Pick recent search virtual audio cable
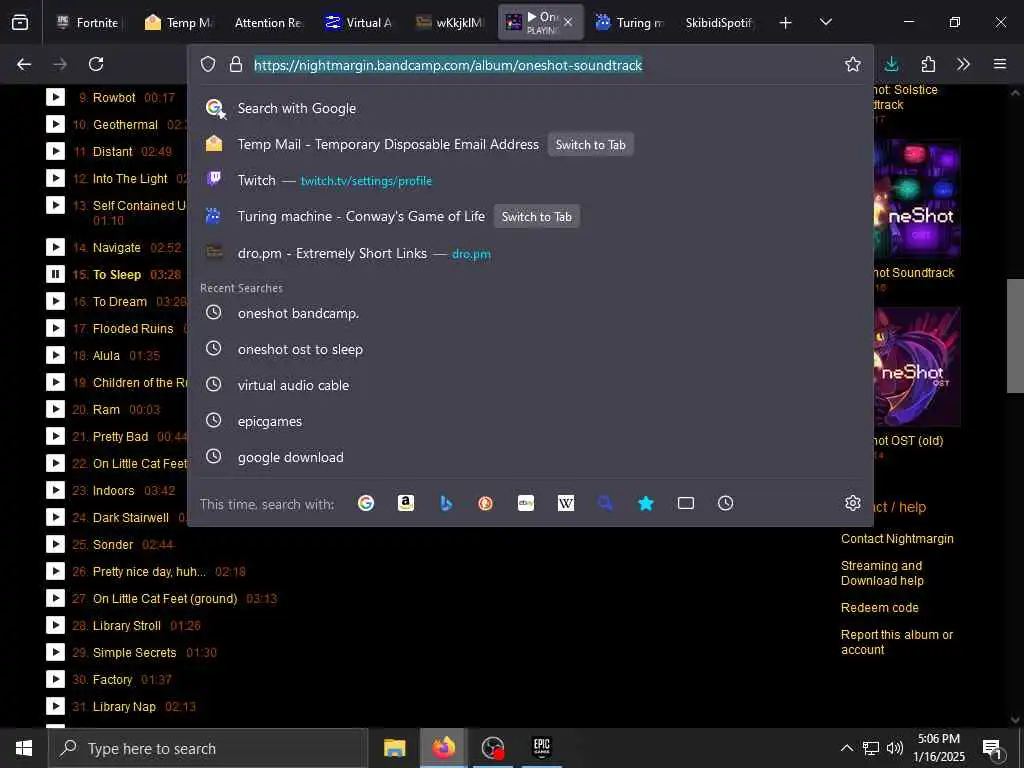Image resolution: width=1024 pixels, height=768 pixels. [530, 385]
